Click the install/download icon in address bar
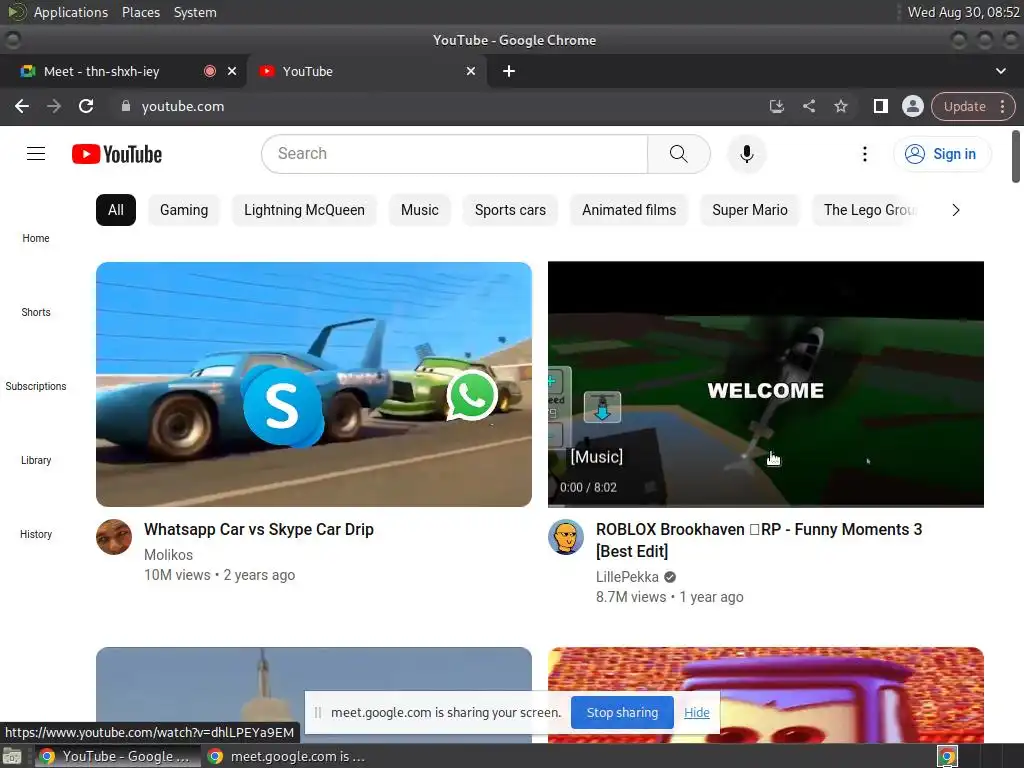The height and width of the screenshot is (768, 1024). tap(776, 106)
